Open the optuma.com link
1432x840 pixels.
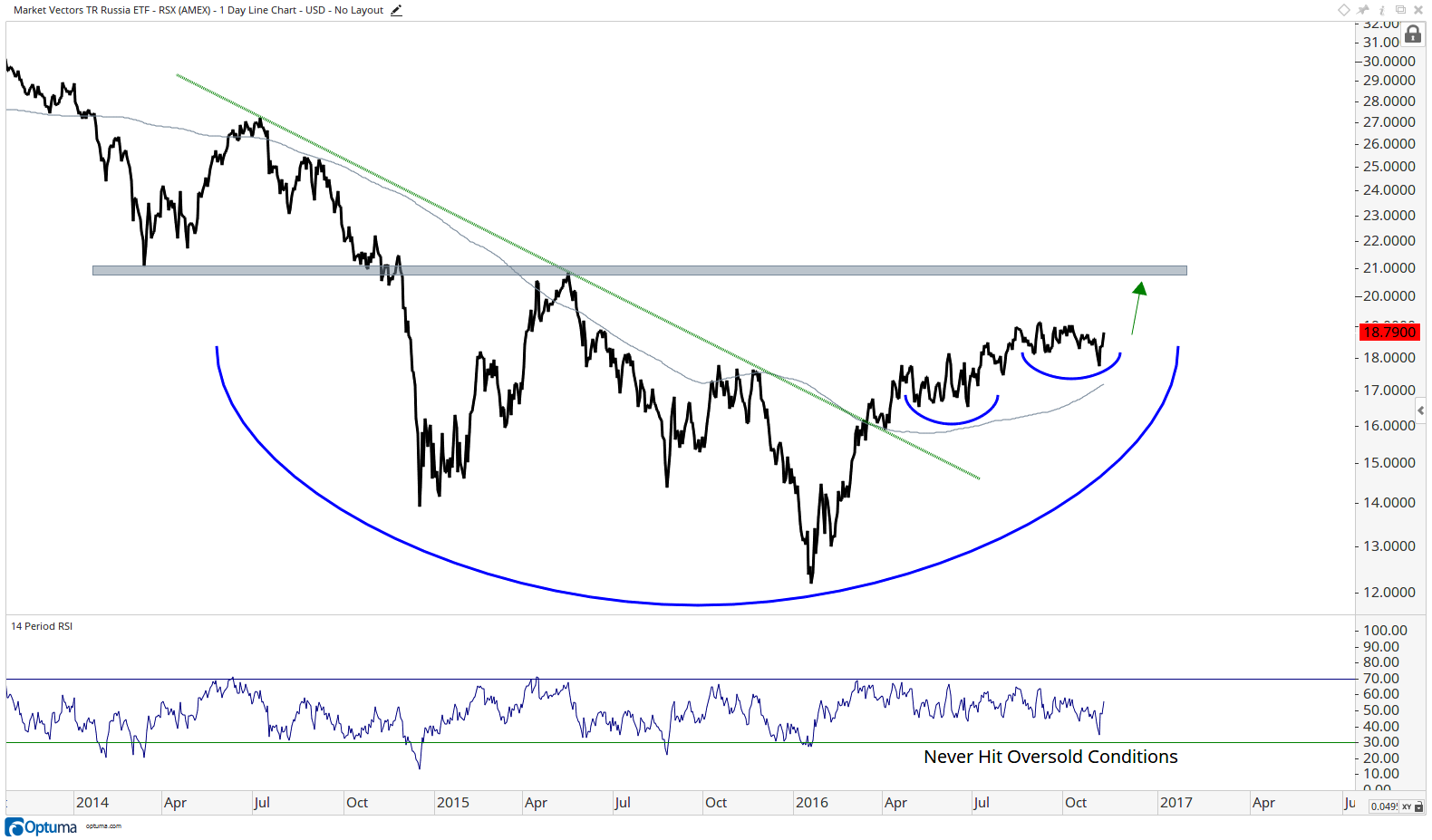click(103, 826)
